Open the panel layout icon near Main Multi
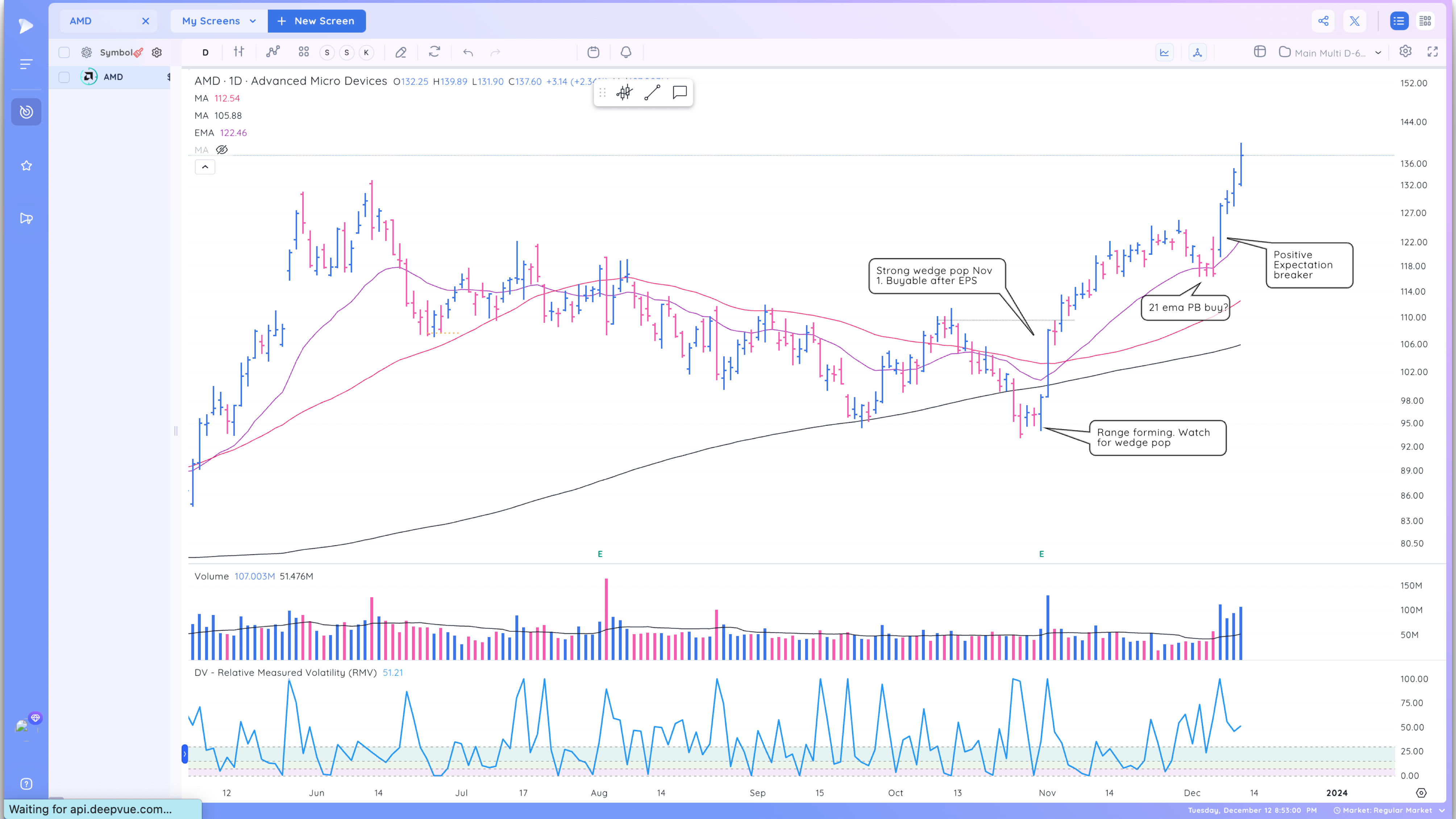Image resolution: width=1456 pixels, height=819 pixels. point(1260,52)
